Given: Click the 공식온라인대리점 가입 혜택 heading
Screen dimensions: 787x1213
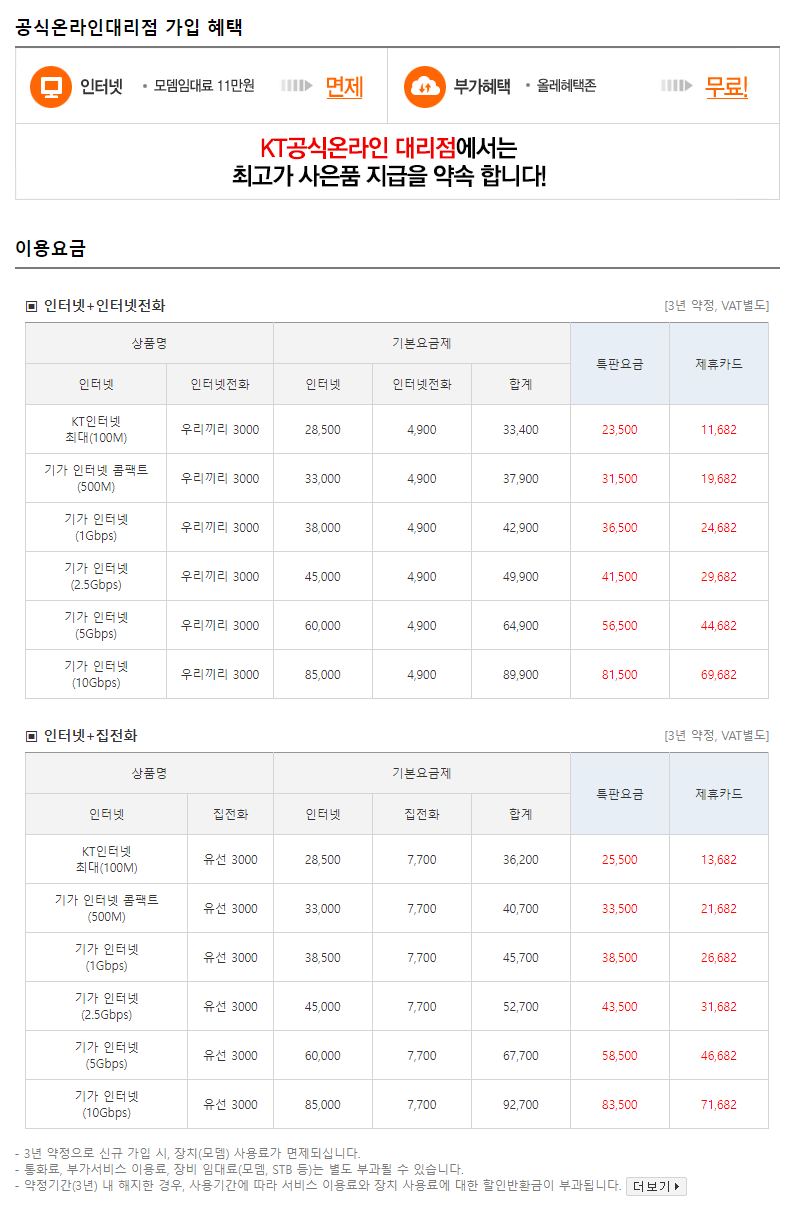Looking at the screenshot, I should tap(129, 27).
